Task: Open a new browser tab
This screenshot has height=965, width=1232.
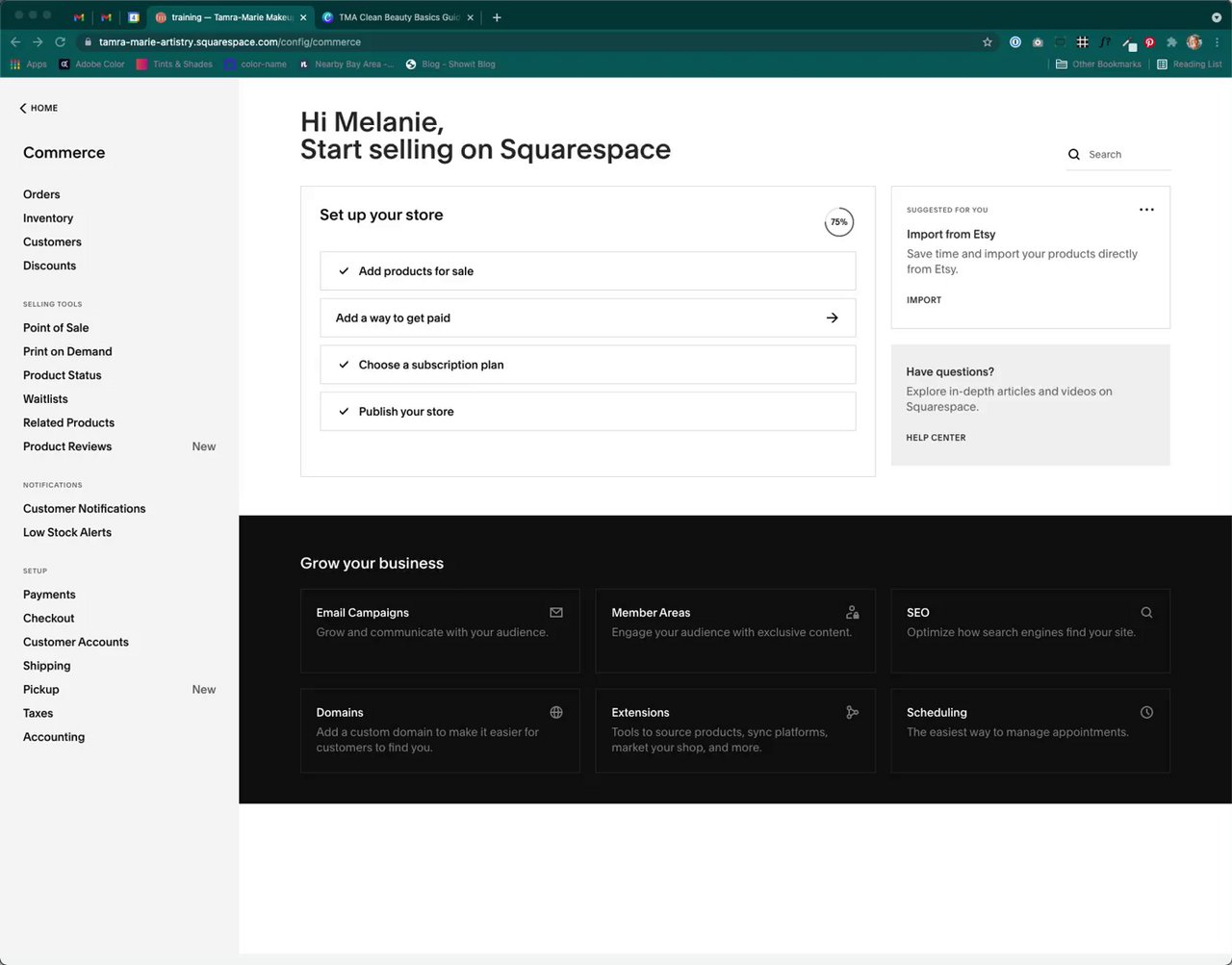Action: click(x=497, y=17)
